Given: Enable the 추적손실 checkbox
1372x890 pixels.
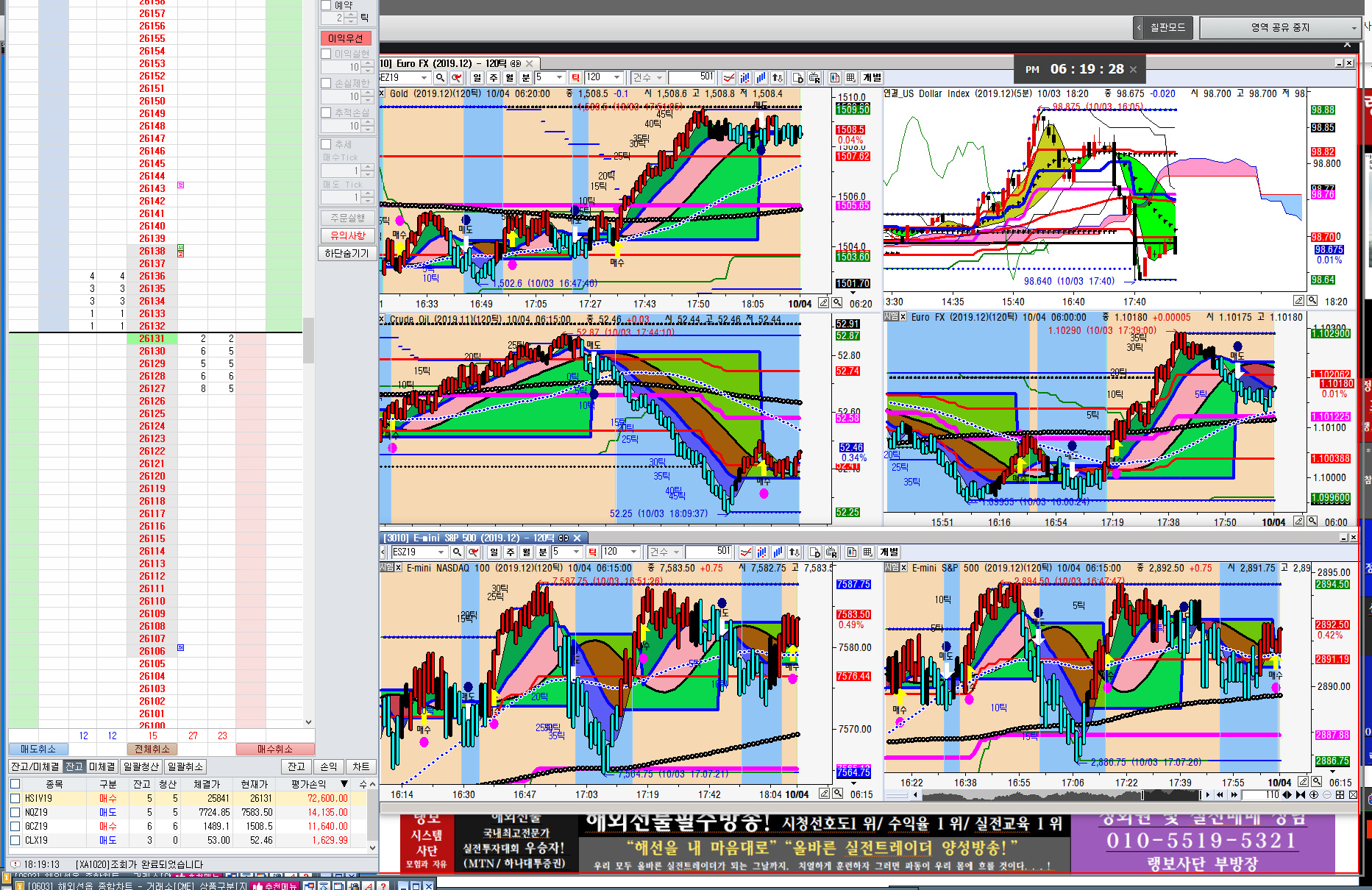Looking at the screenshot, I should (327, 113).
